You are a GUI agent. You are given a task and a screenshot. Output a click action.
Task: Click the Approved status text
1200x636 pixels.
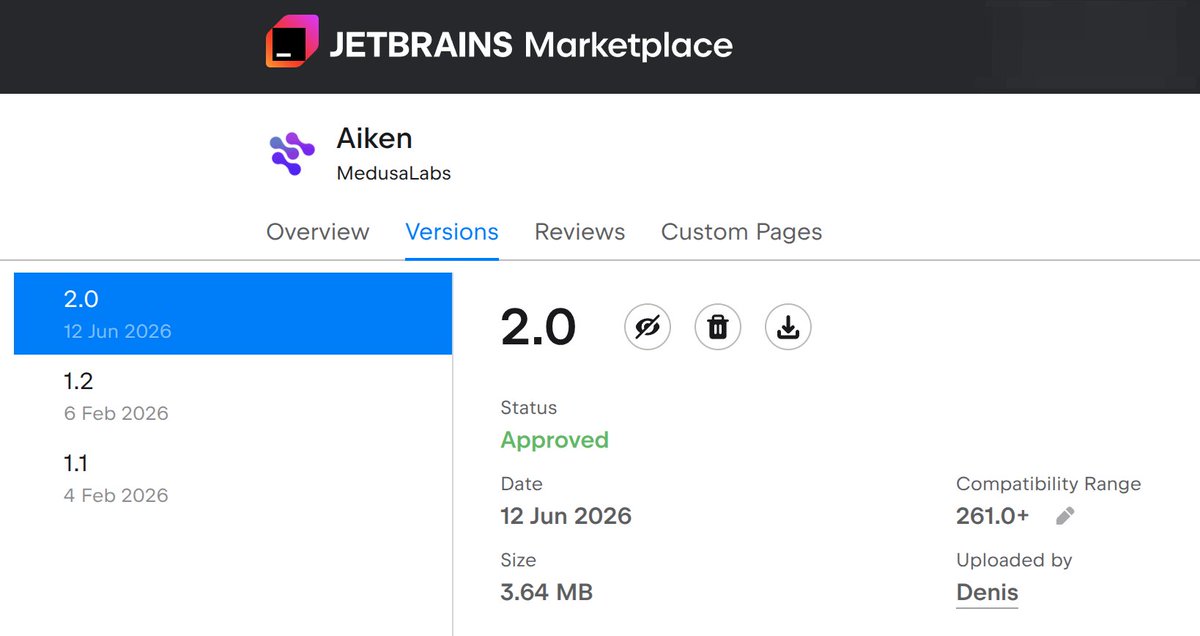[x=555, y=440]
